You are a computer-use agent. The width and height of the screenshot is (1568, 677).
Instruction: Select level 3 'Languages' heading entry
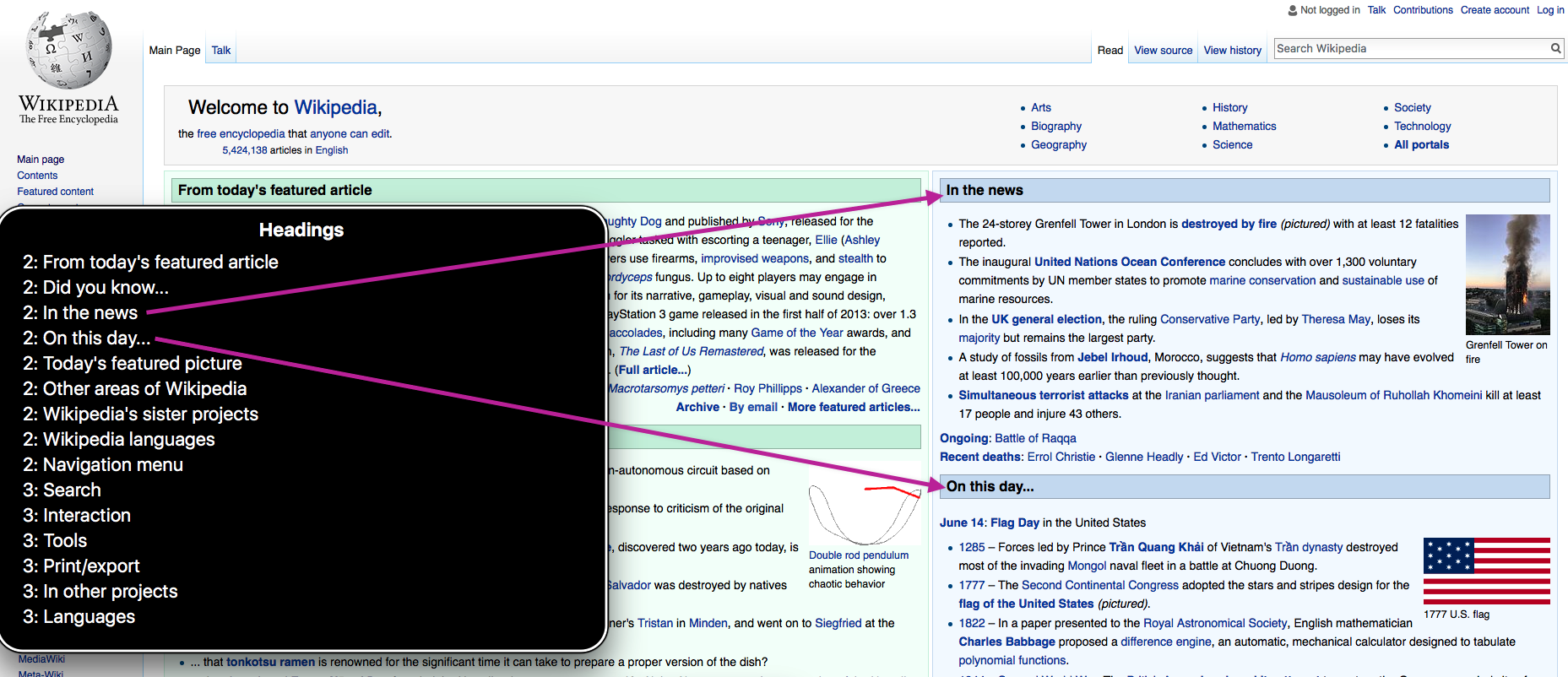79,617
